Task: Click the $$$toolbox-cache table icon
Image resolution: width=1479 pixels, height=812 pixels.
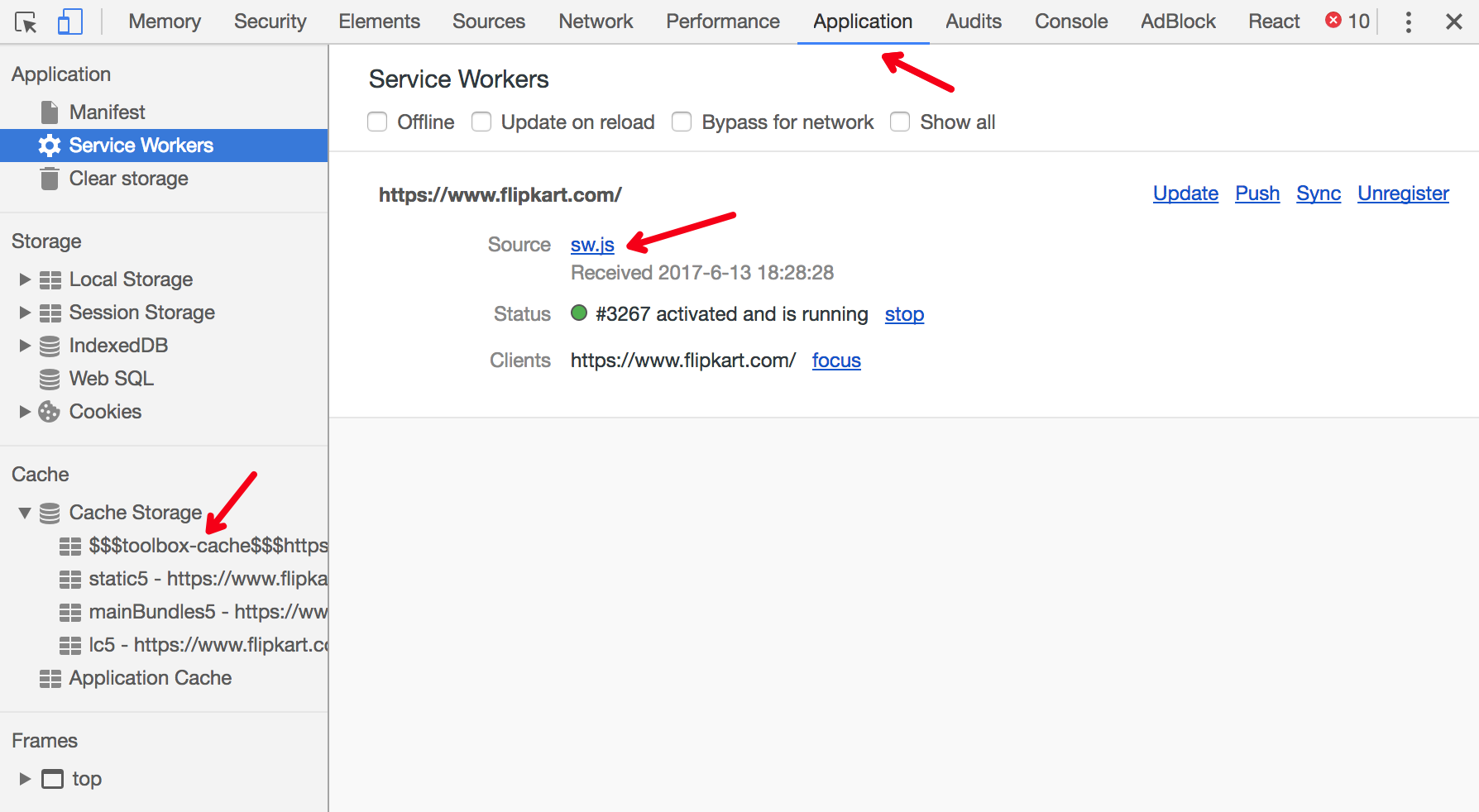Action: pyautogui.click(x=70, y=546)
